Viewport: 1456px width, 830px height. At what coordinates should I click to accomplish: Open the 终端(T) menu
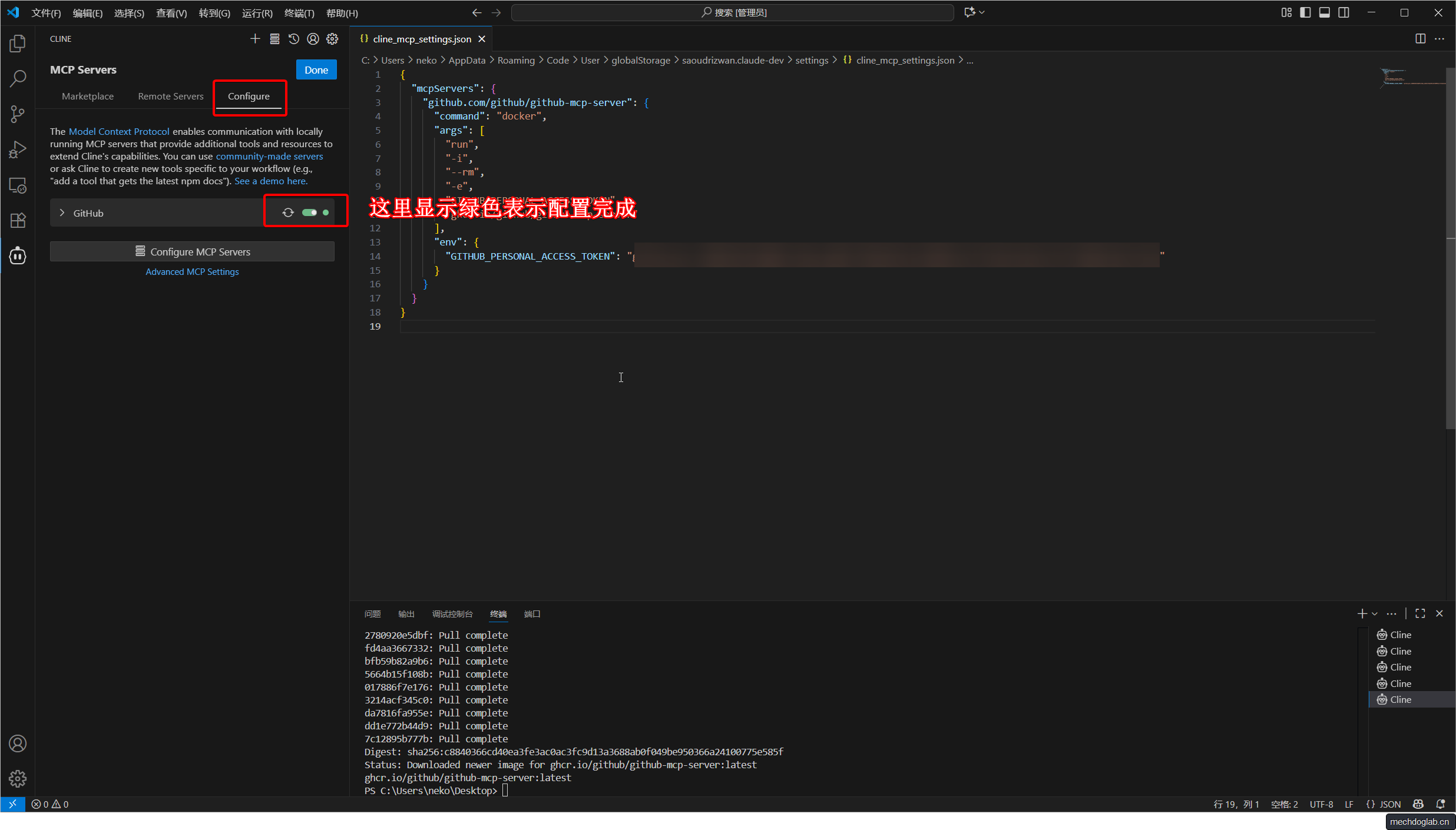tap(299, 13)
